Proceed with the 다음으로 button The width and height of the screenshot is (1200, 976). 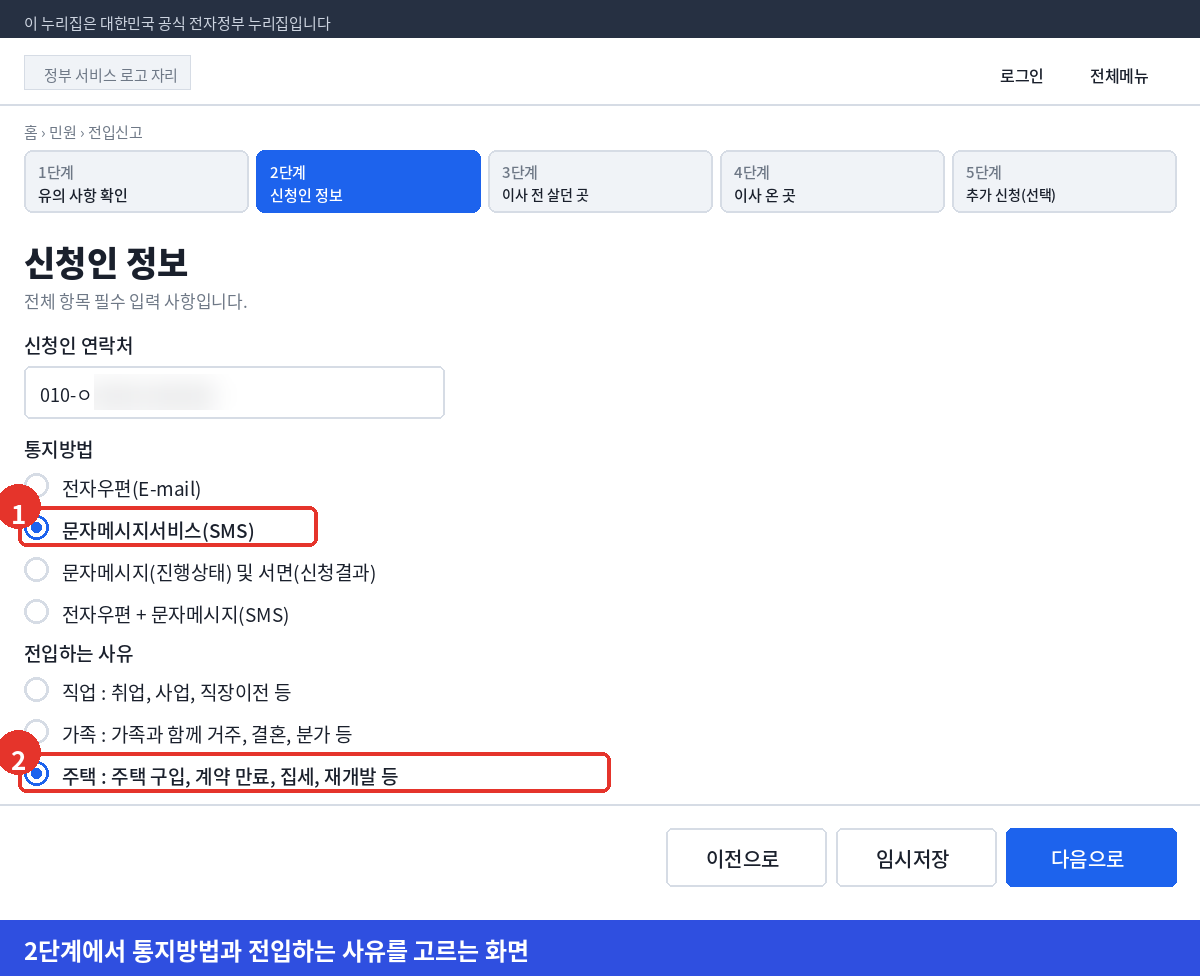point(1091,858)
